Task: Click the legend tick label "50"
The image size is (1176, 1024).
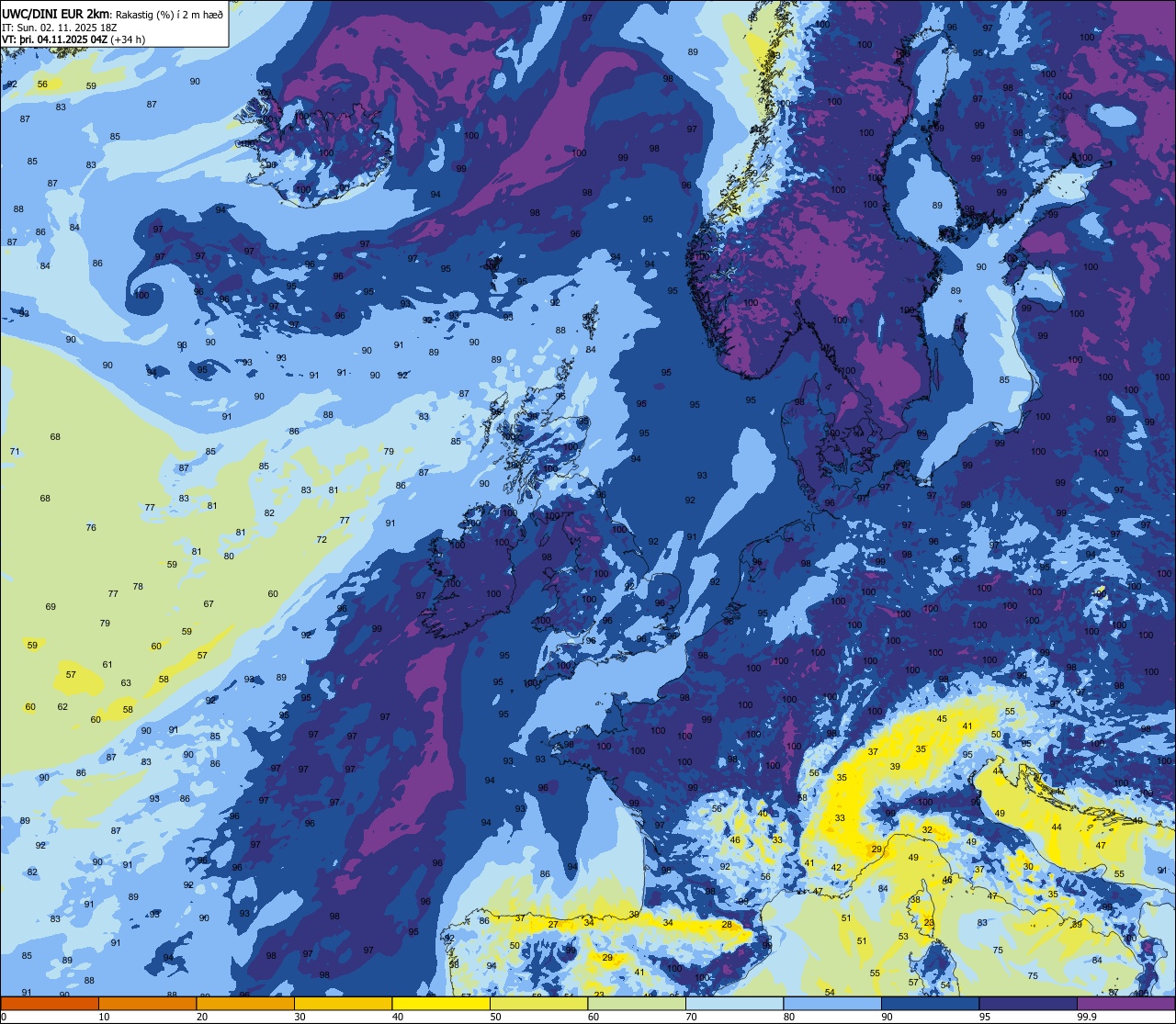Action: [x=495, y=1017]
